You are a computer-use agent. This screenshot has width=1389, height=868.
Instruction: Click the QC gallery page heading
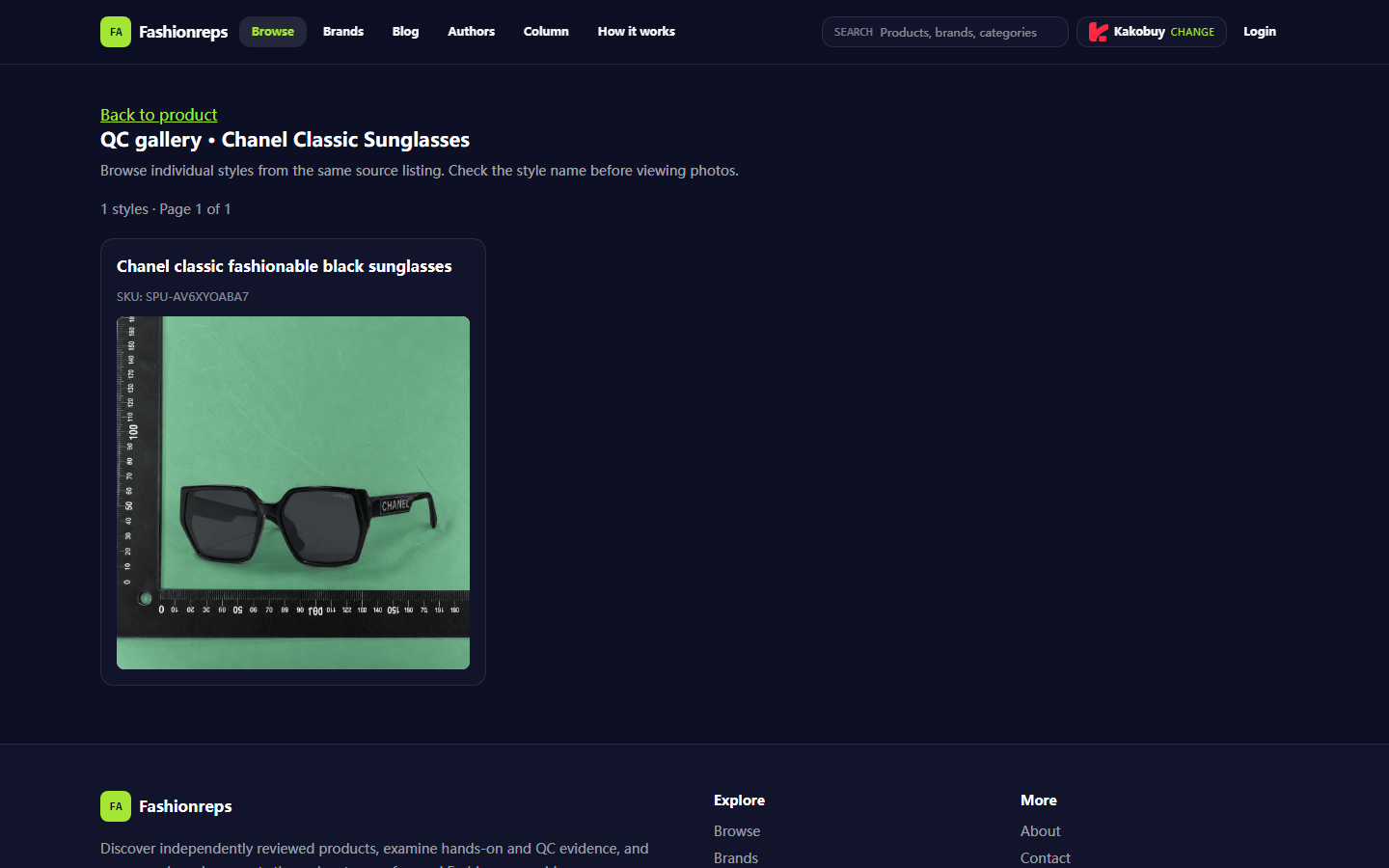point(285,140)
